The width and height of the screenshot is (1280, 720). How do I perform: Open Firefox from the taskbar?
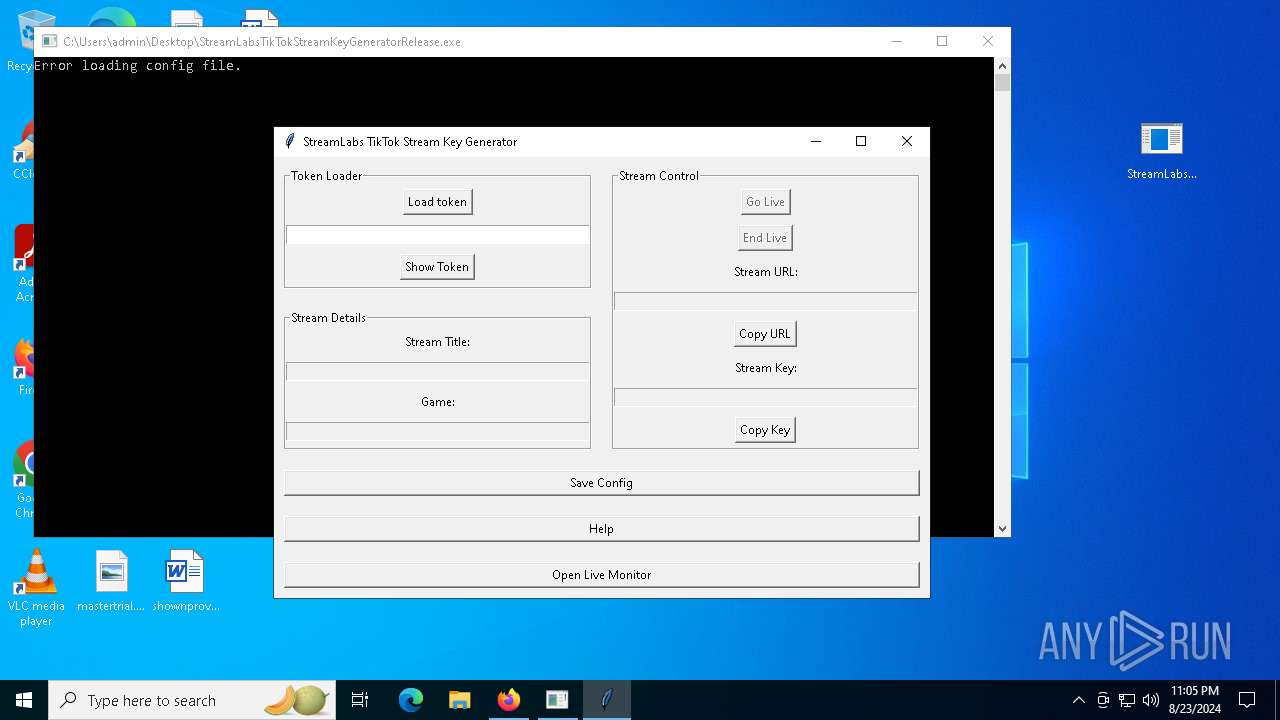pos(508,700)
